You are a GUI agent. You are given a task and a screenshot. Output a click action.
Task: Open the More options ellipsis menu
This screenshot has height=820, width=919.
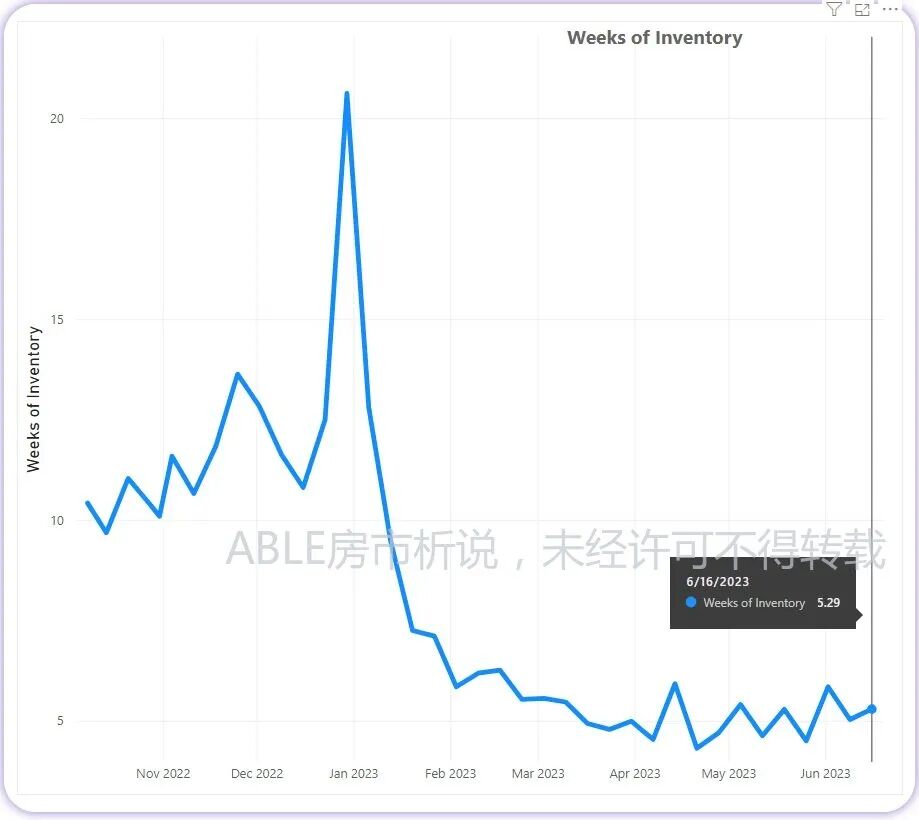pos(890,9)
